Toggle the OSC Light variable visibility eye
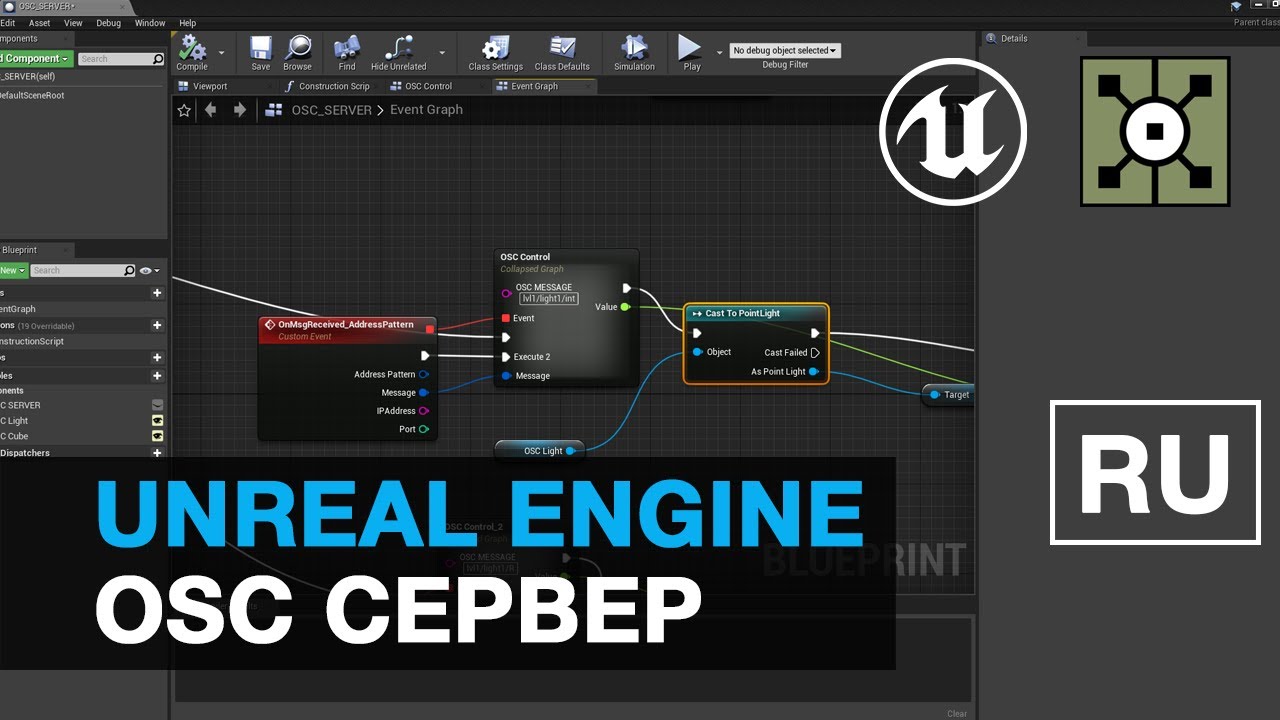Screen dimensions: 1280x720 157,421
